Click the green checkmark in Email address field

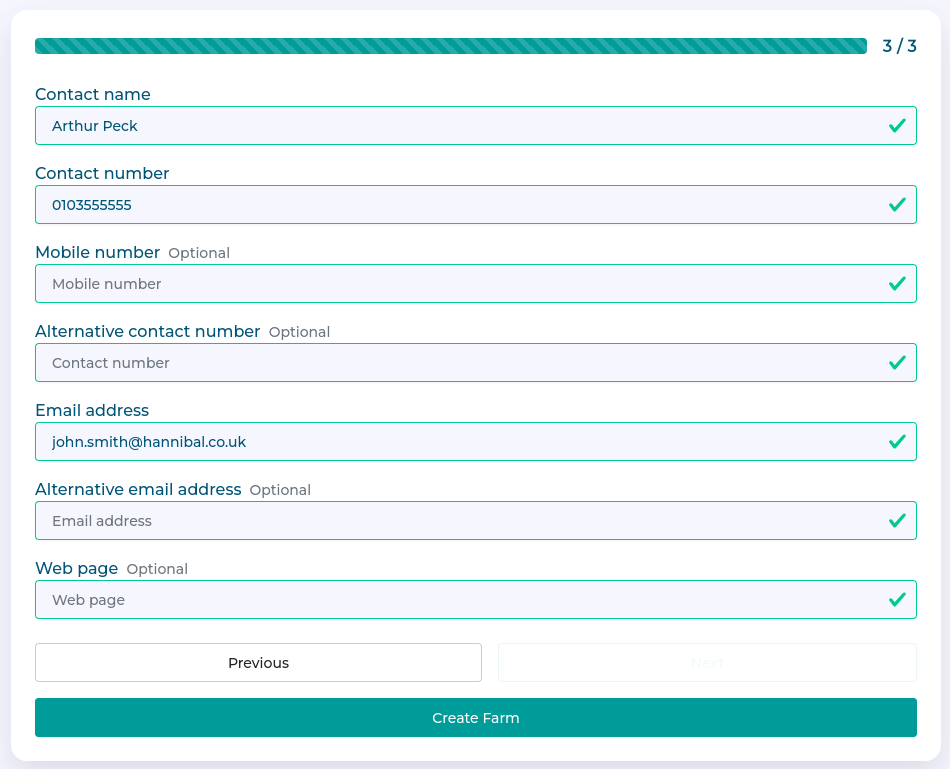pos(897,442)
